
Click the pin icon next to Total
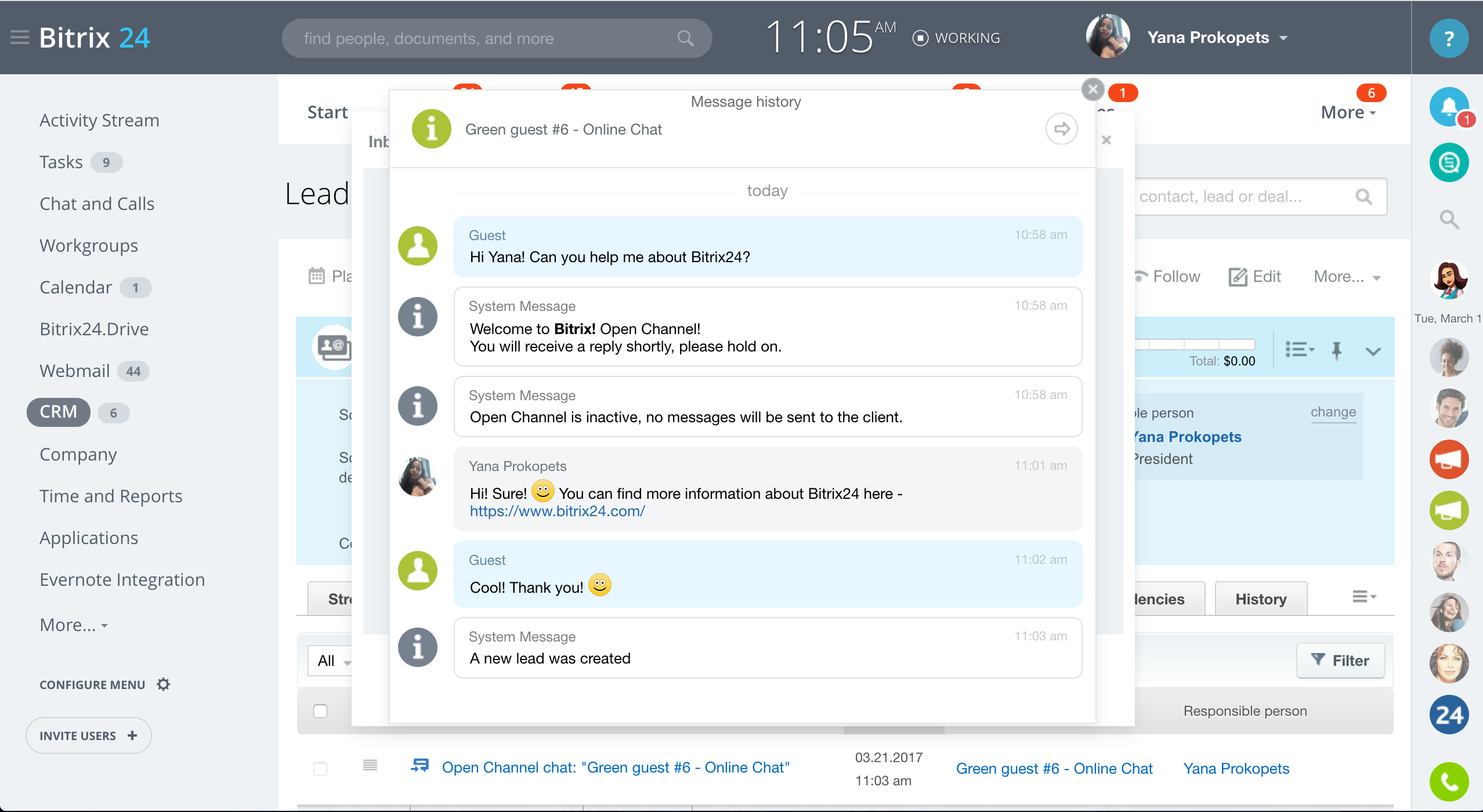point(1337,350)
